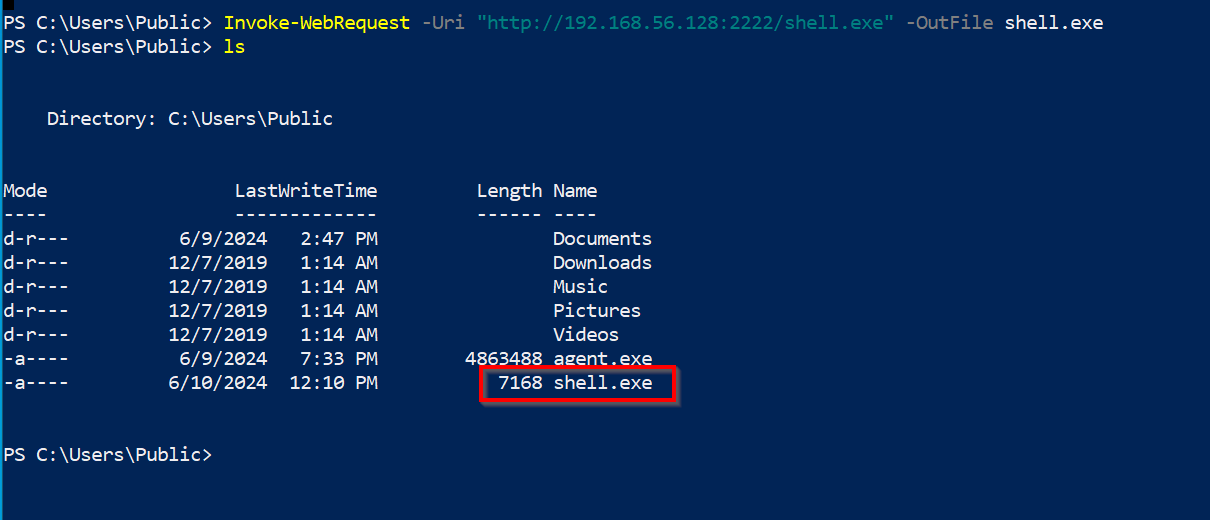The width and height of the screenshot is (1210, 520).
Task: Click the LastWriteTime column header
Action: (306, 191)
